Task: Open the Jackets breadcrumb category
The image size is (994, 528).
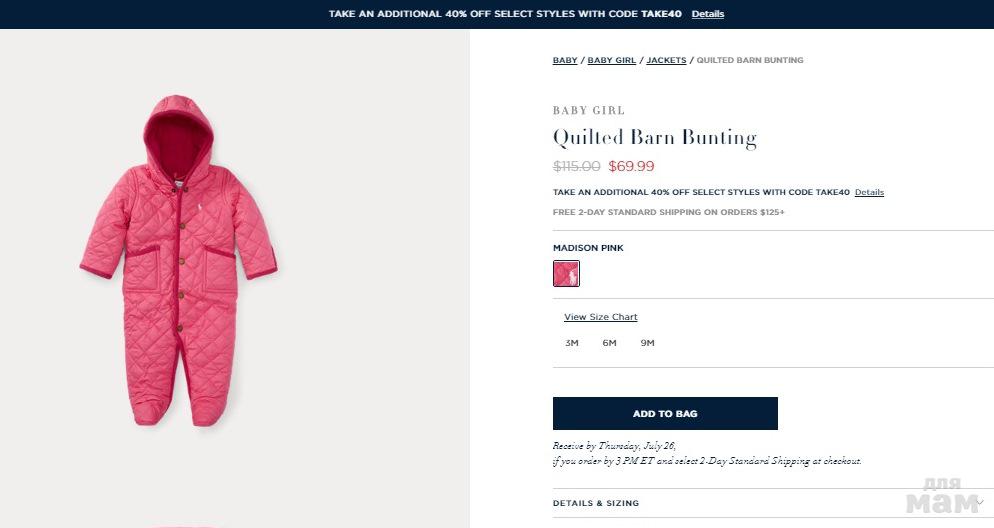Action: [x=666, y=60]
